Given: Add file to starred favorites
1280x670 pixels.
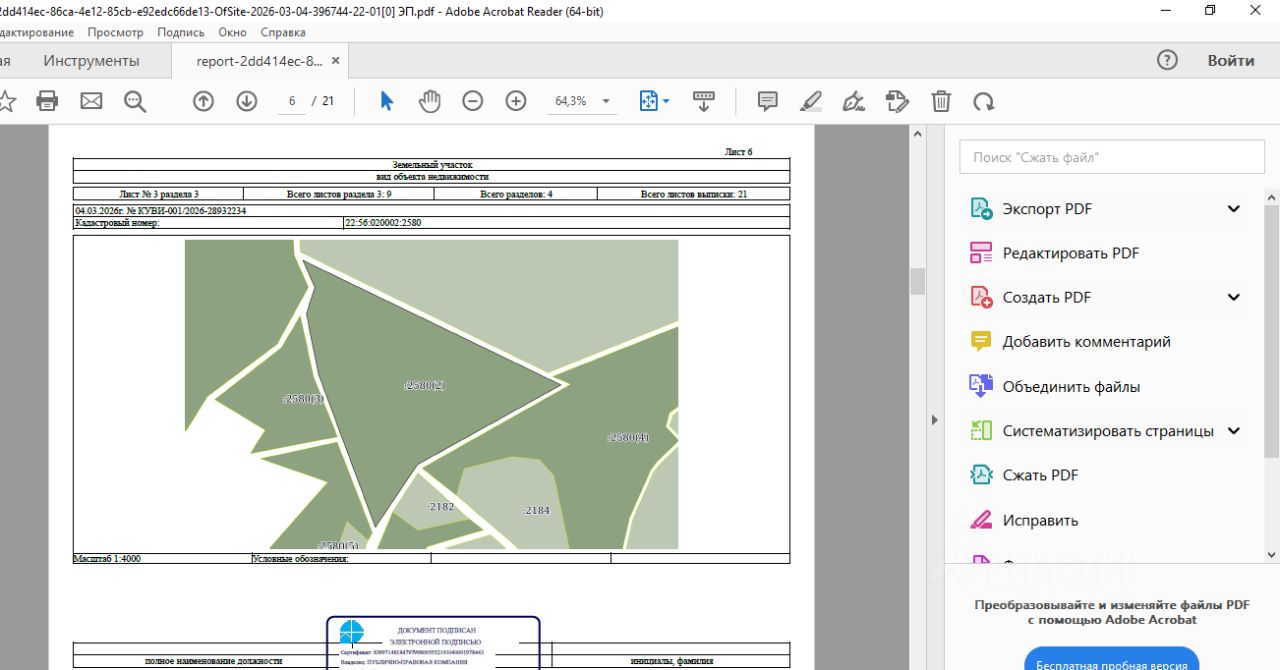Looking at the screenshot, I should tap(6, 101).
